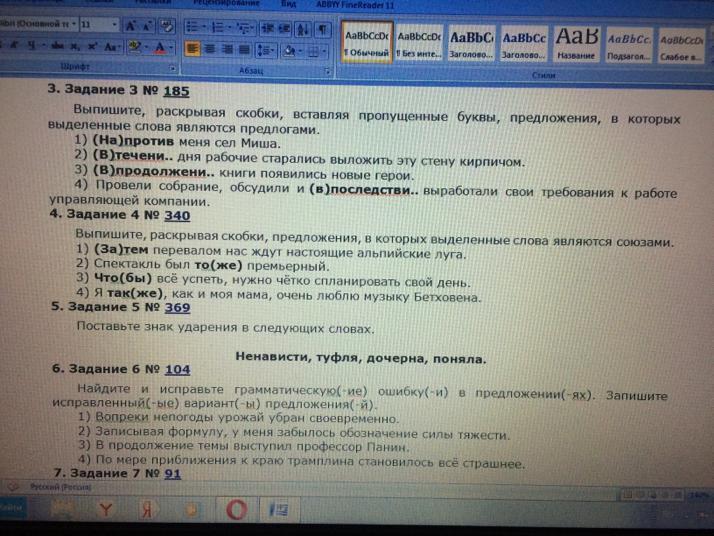Click the Shrink Font (small A) icon
The image size is (714, 536).
pos(148,26)
